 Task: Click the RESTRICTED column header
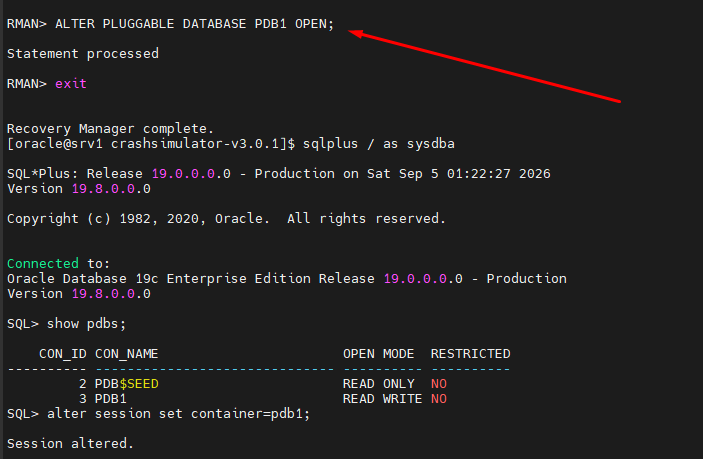coord(471,354)
